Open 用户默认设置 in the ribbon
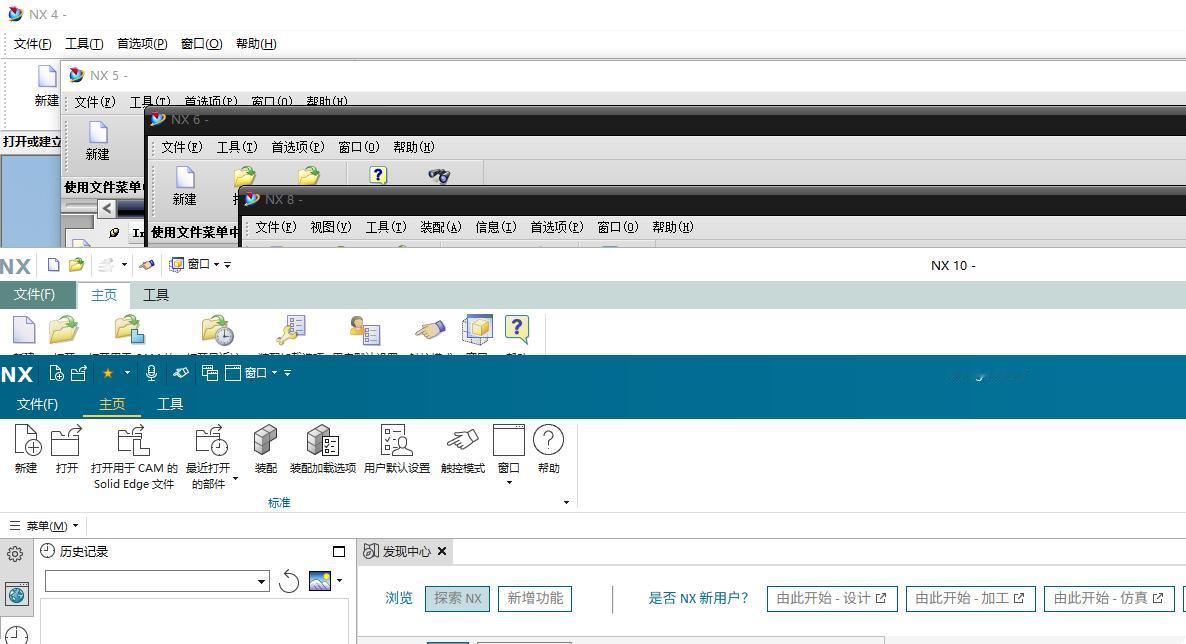The width and height of the screenshot is (1186, 644). (397, 450)
